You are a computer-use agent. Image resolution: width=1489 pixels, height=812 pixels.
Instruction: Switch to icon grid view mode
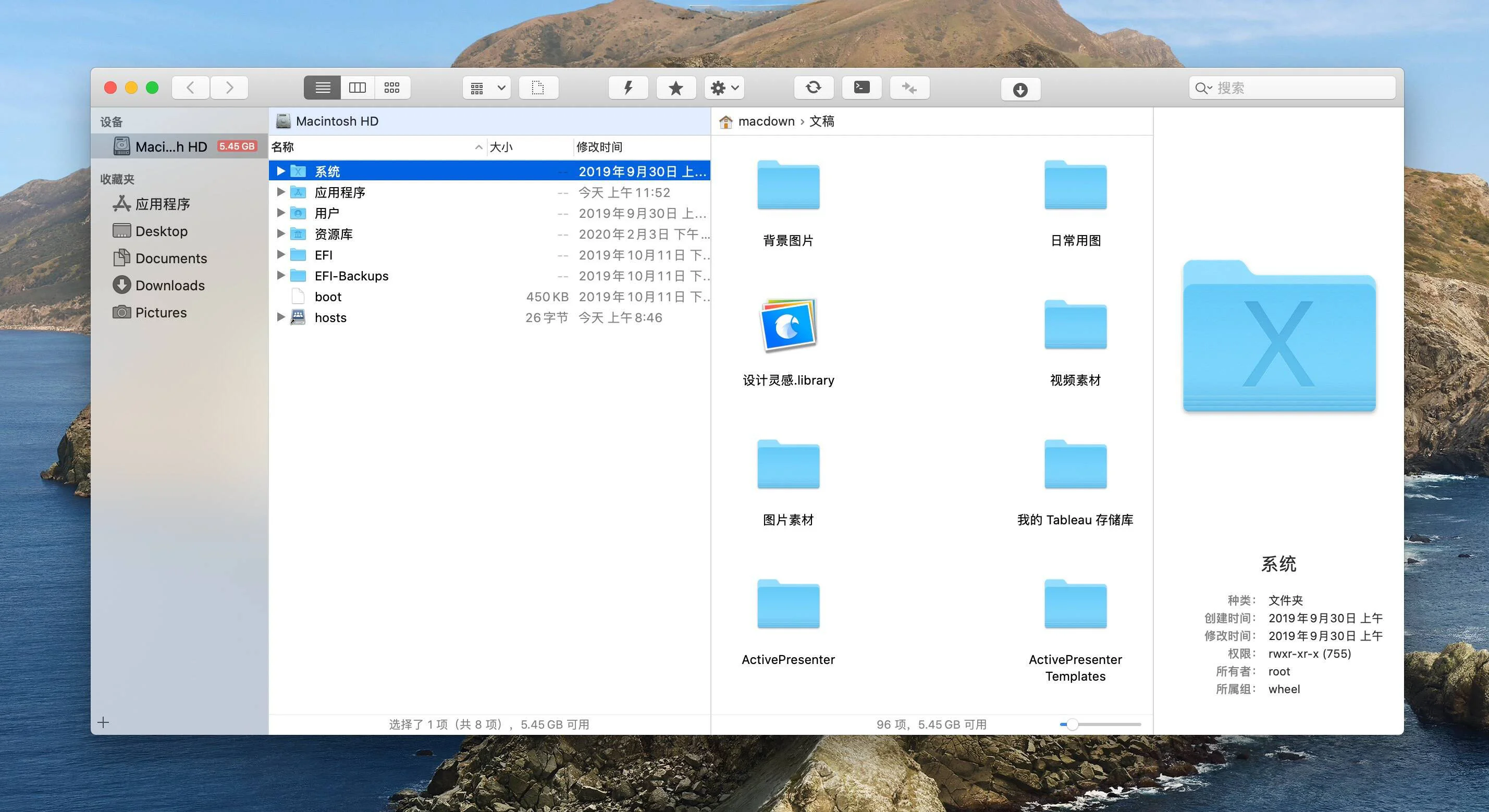coord(392,87)
